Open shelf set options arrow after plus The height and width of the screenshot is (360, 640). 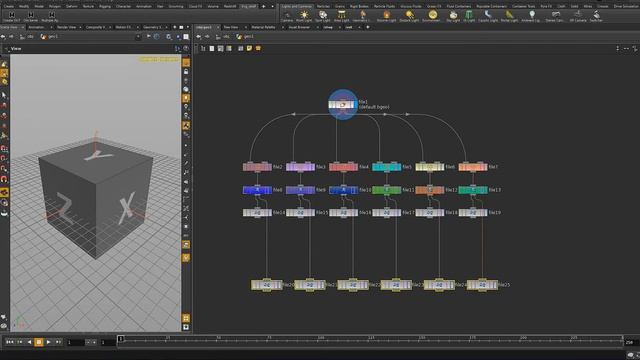click(x=273, y=7)
